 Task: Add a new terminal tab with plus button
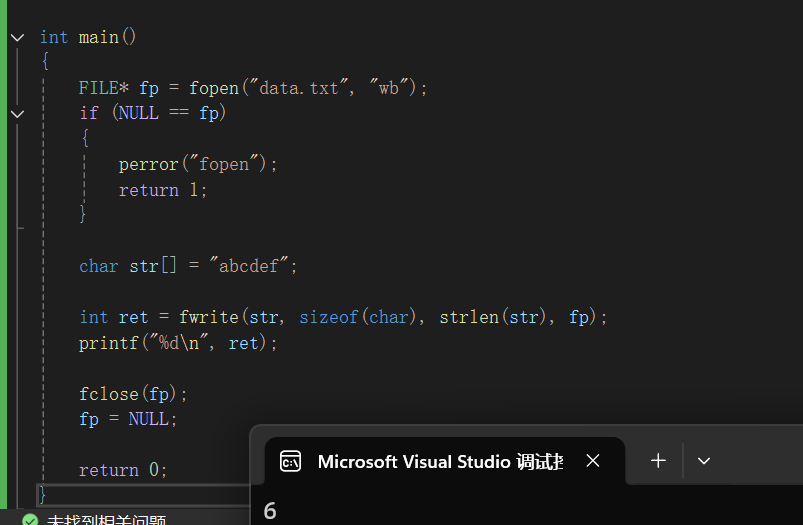click(x=658, y=461)
